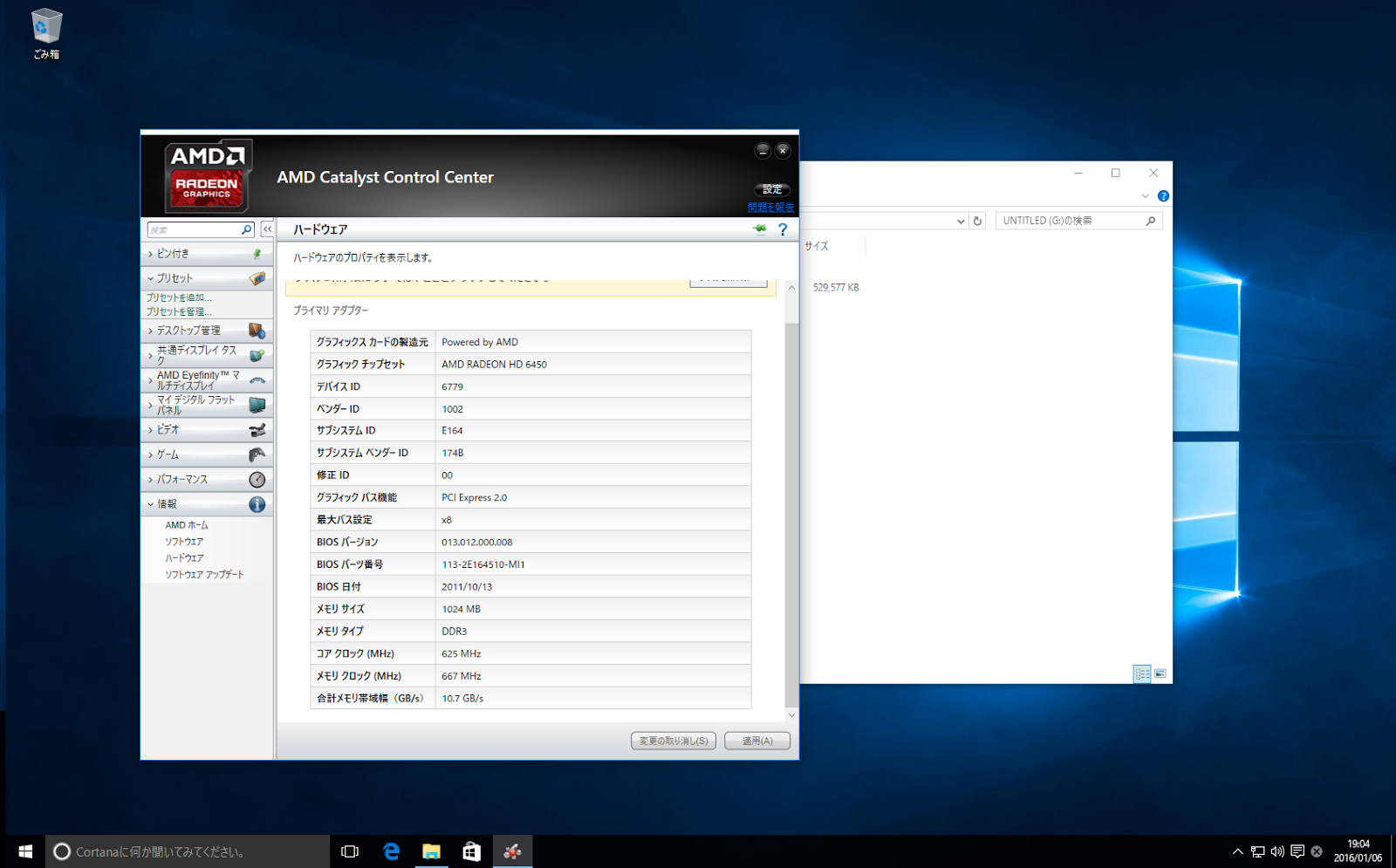Collapse the 情報 section
Image resolution: width=1396 pixels, height=868 pixels.
(151, 504)
